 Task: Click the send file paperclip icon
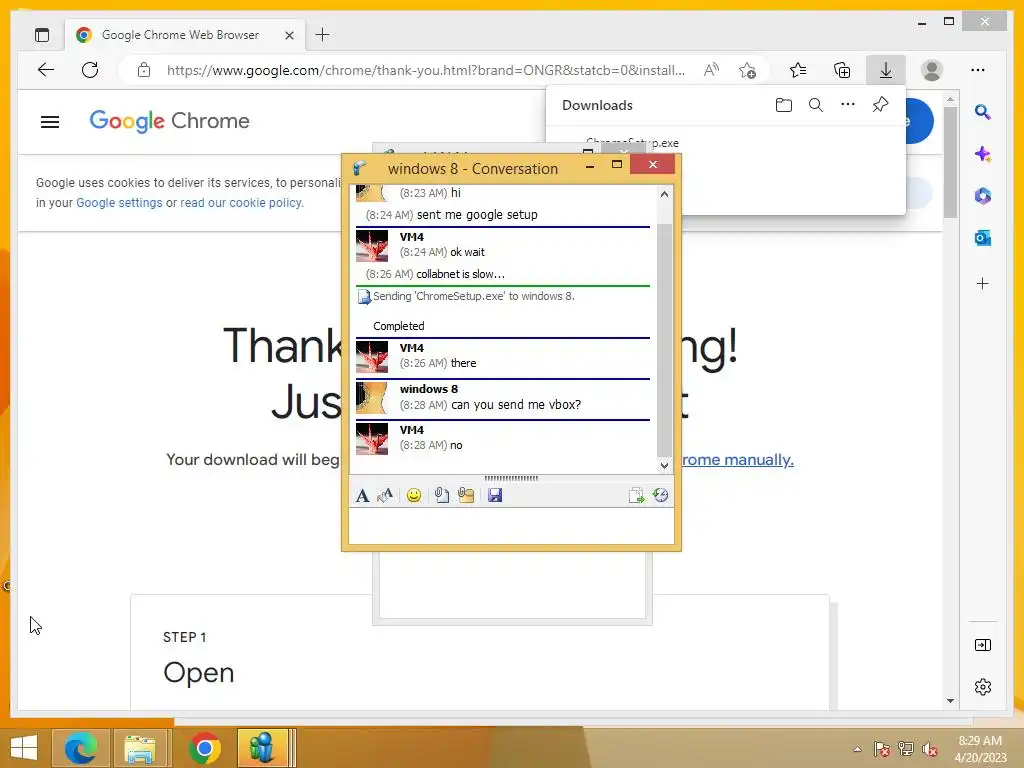[x=441, y=496]
